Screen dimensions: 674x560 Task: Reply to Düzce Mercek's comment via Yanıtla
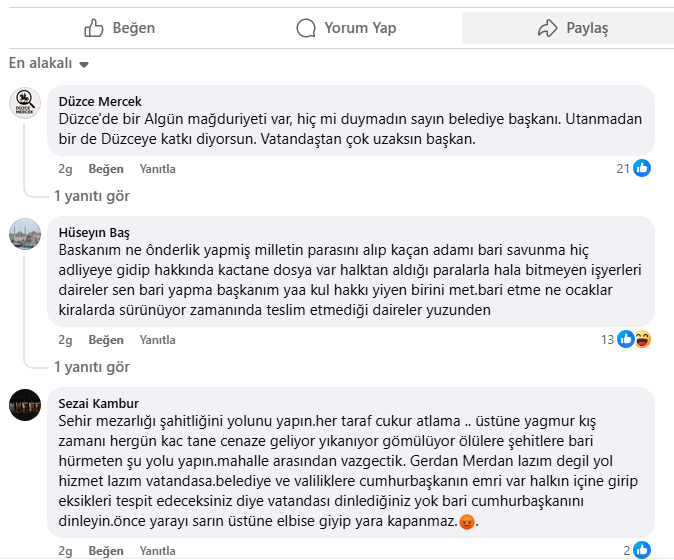(x=157, y=169)
